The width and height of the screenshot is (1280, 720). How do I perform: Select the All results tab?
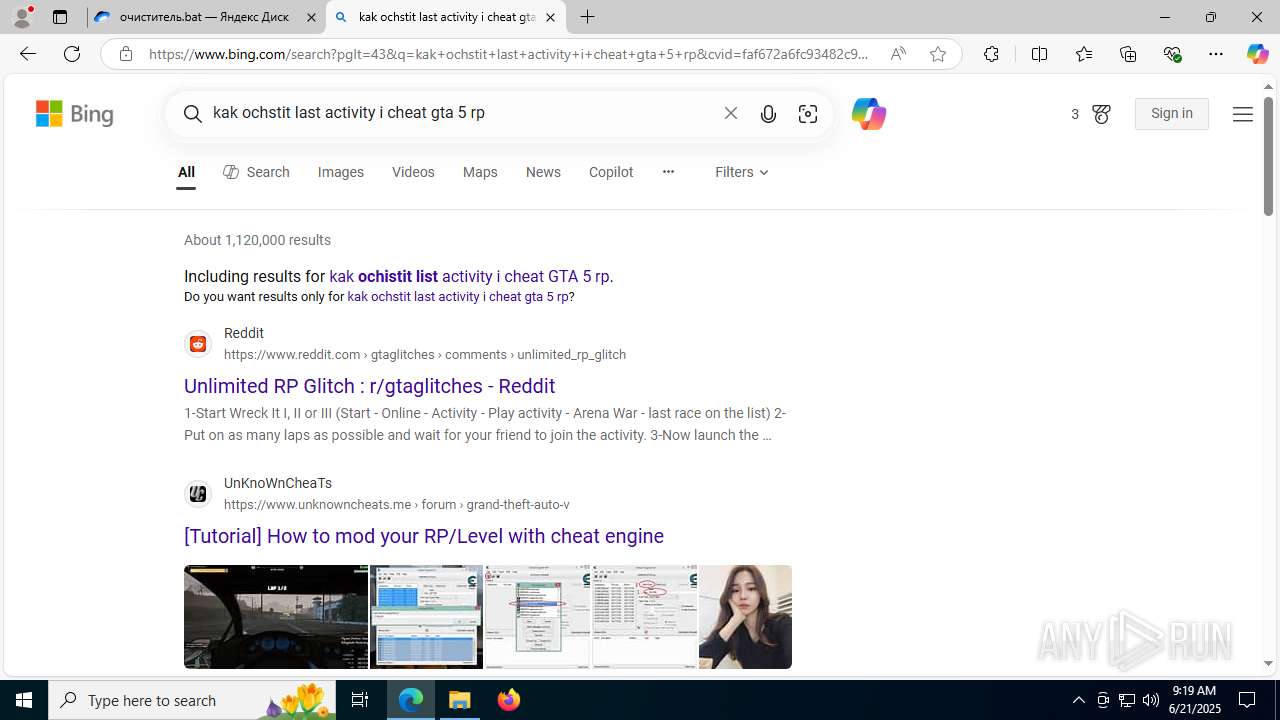click(x=186, y=172)
